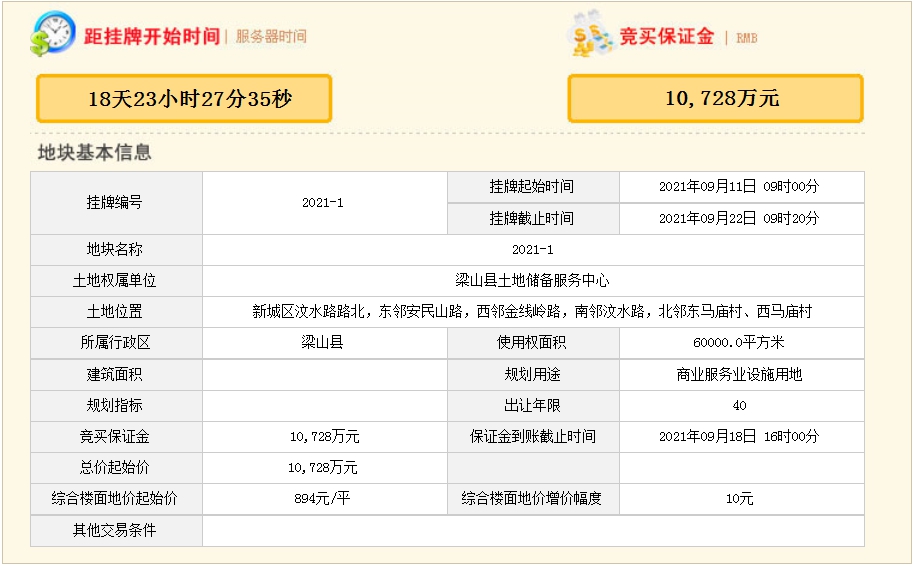The width and height of the screenshot is (915, 567).
Task: Click the 其他交易条件 label cell
Action: point(116,531)
